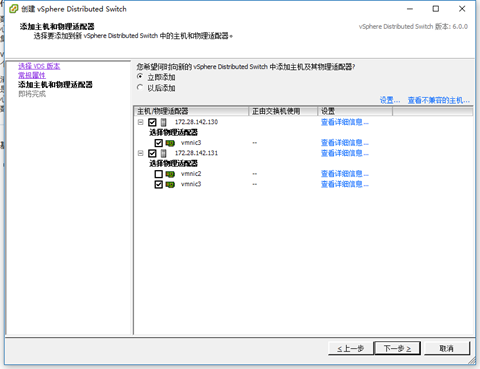Click the 设置 column header
This screenshot has width=480, height=369.
click(x=355, y=111)
